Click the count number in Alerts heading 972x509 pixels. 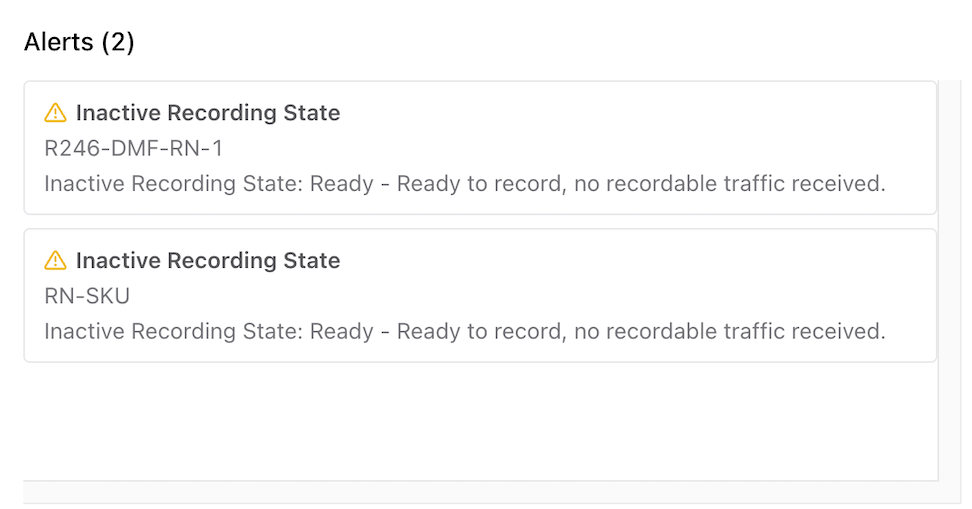[x=118, y=42]
